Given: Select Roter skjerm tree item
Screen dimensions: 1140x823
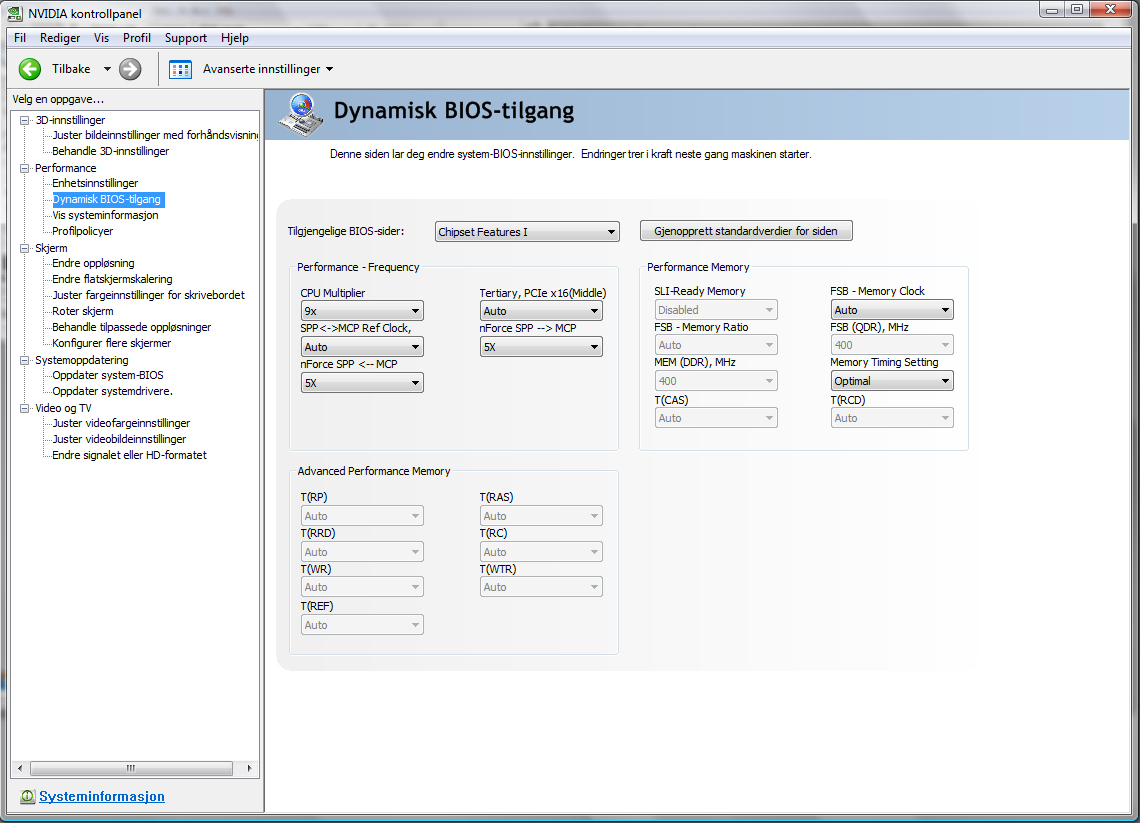Looking at the screenshot, I should tap(82, 311).
